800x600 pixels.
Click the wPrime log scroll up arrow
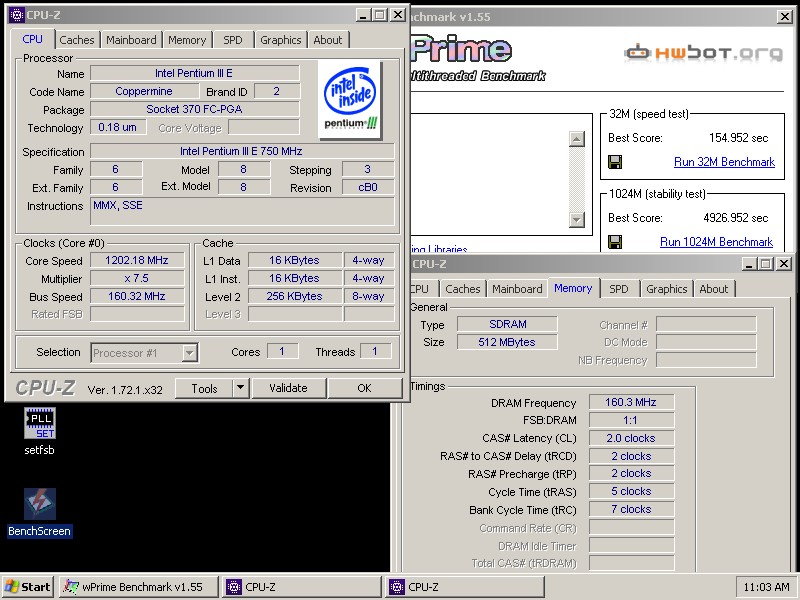(x=577, y=139)
